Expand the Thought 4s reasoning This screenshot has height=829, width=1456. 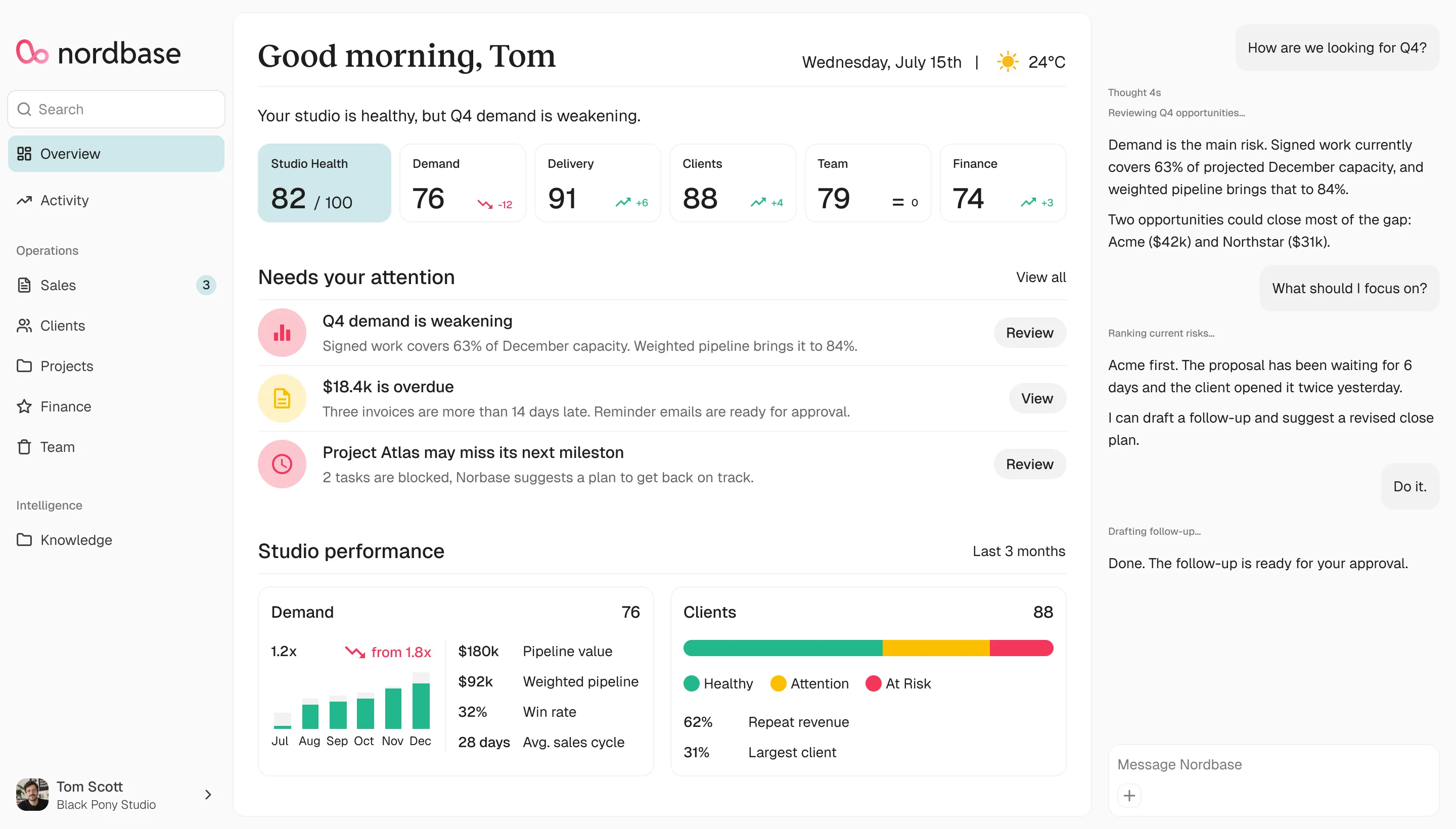(x=1134, y=92)
